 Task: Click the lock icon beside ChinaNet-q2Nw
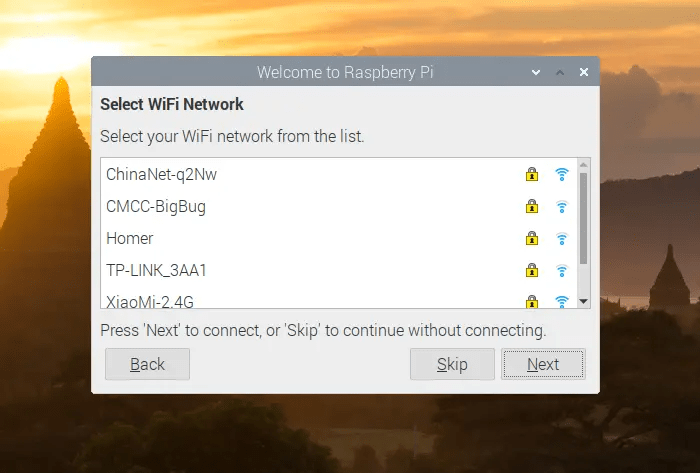click(x=532, y=174)
